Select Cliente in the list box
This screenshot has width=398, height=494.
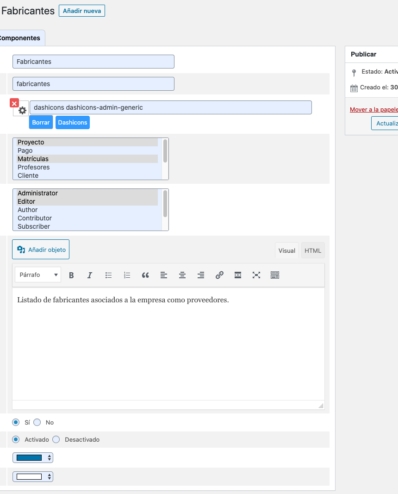click(x=87, y=175)
